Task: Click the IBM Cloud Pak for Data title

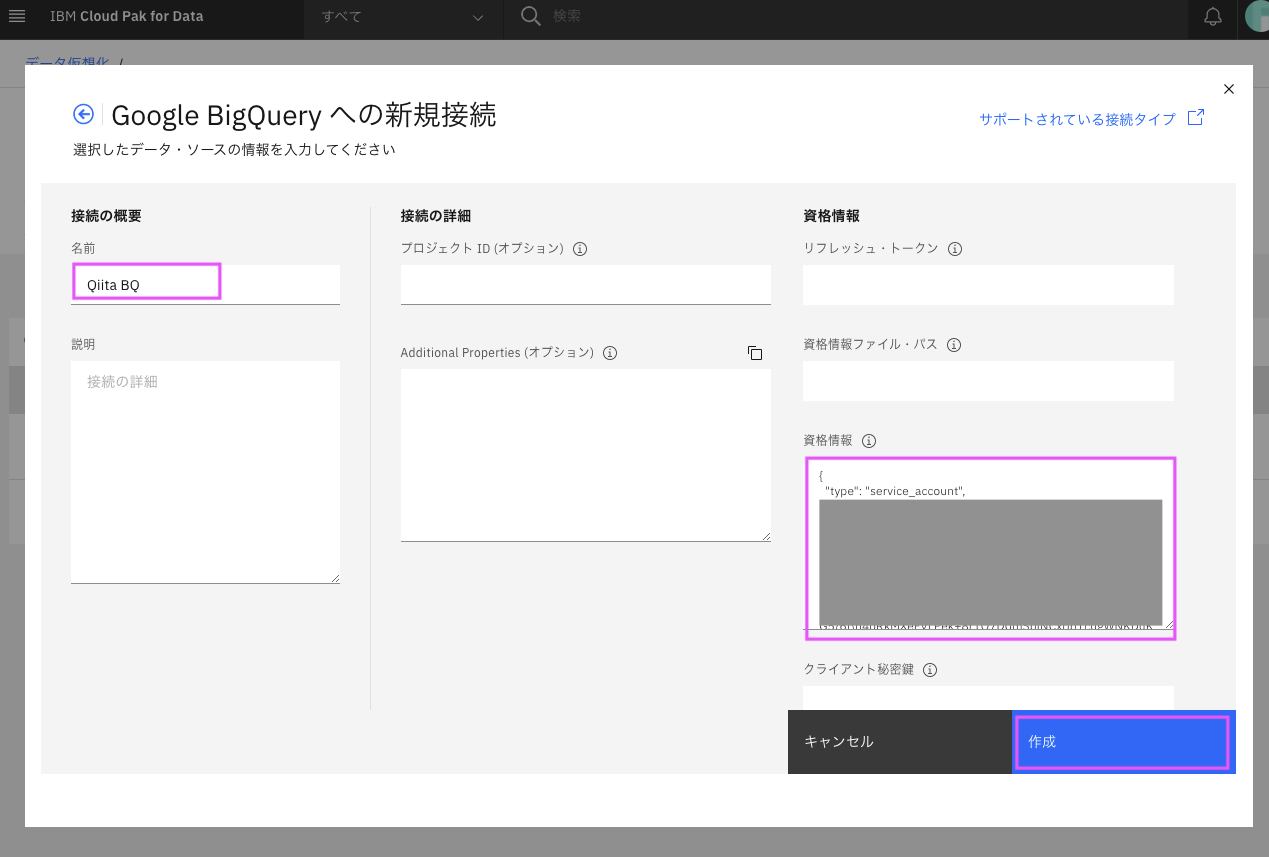Action: click(x=126, y=17)
